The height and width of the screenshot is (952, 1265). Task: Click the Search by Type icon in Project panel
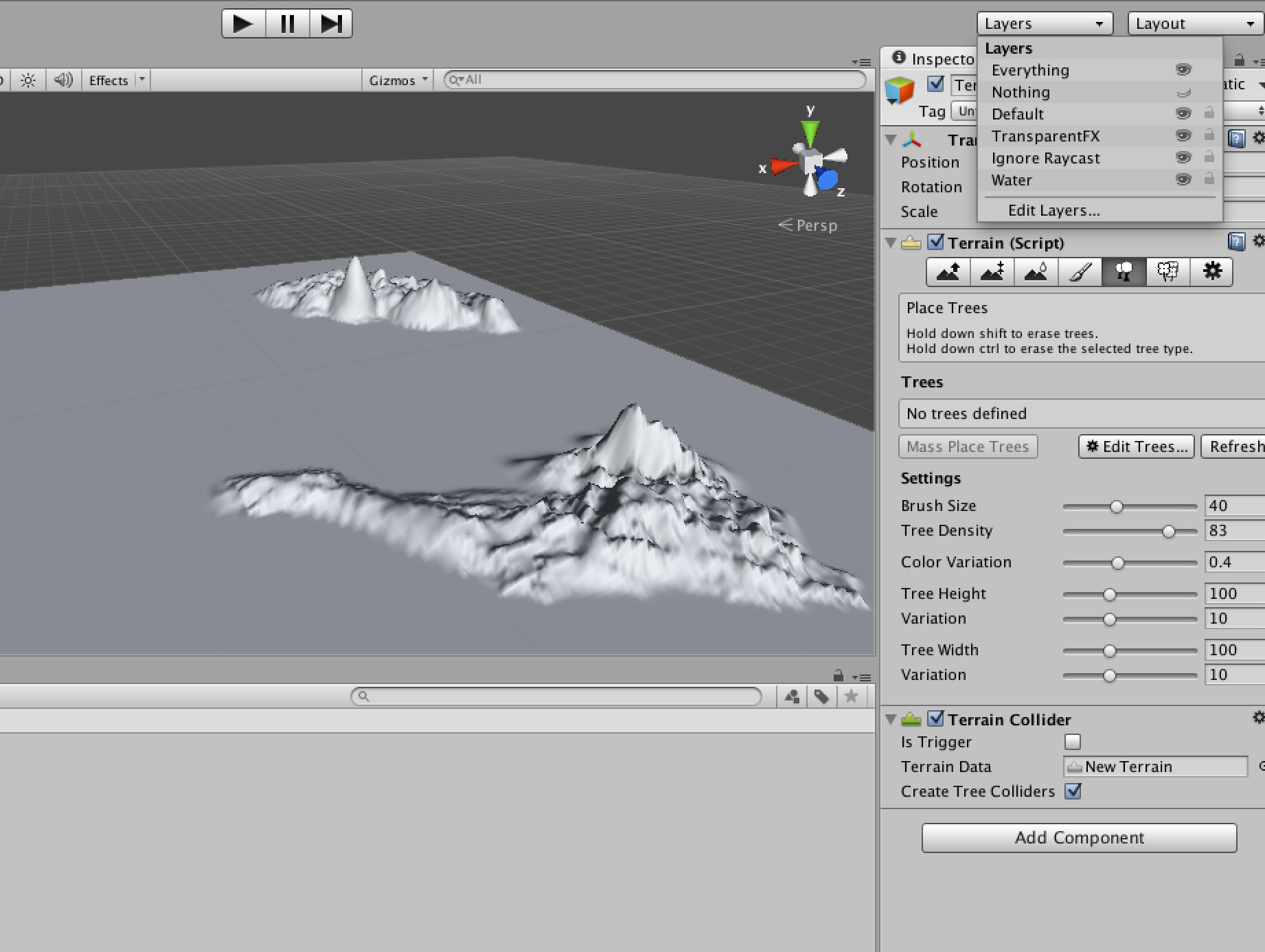point(792,696)
